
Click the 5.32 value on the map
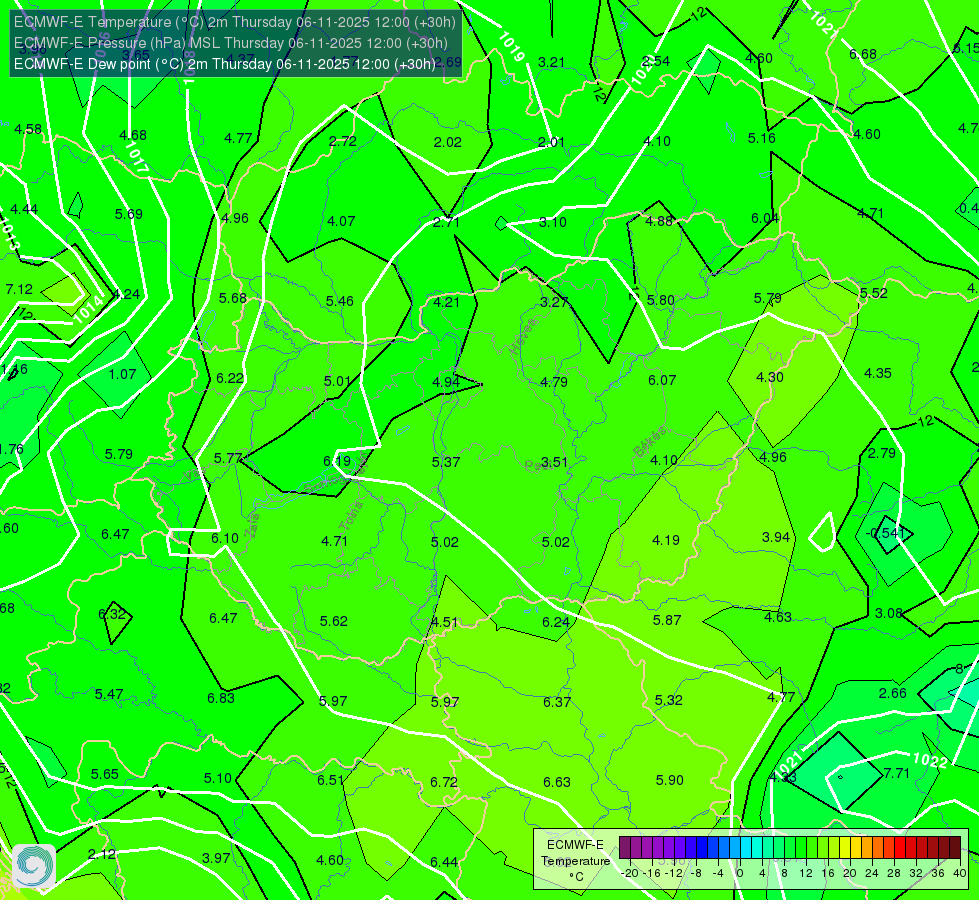coord(669,700)
